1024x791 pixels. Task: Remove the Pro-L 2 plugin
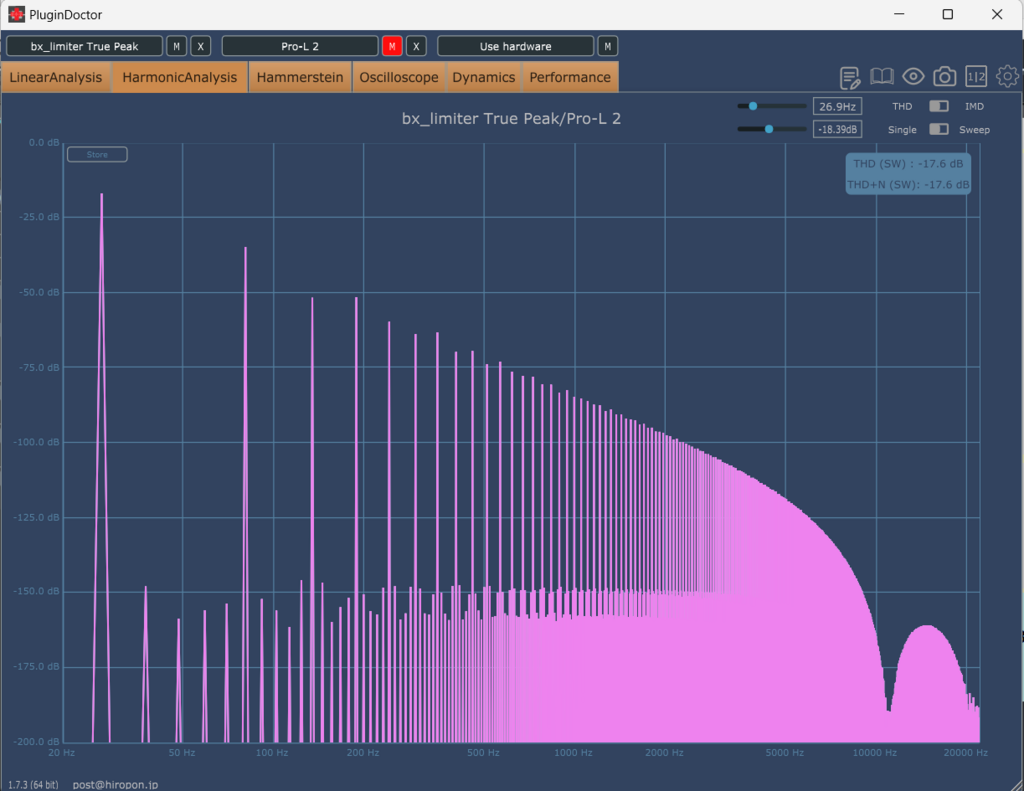click(416, 46)
